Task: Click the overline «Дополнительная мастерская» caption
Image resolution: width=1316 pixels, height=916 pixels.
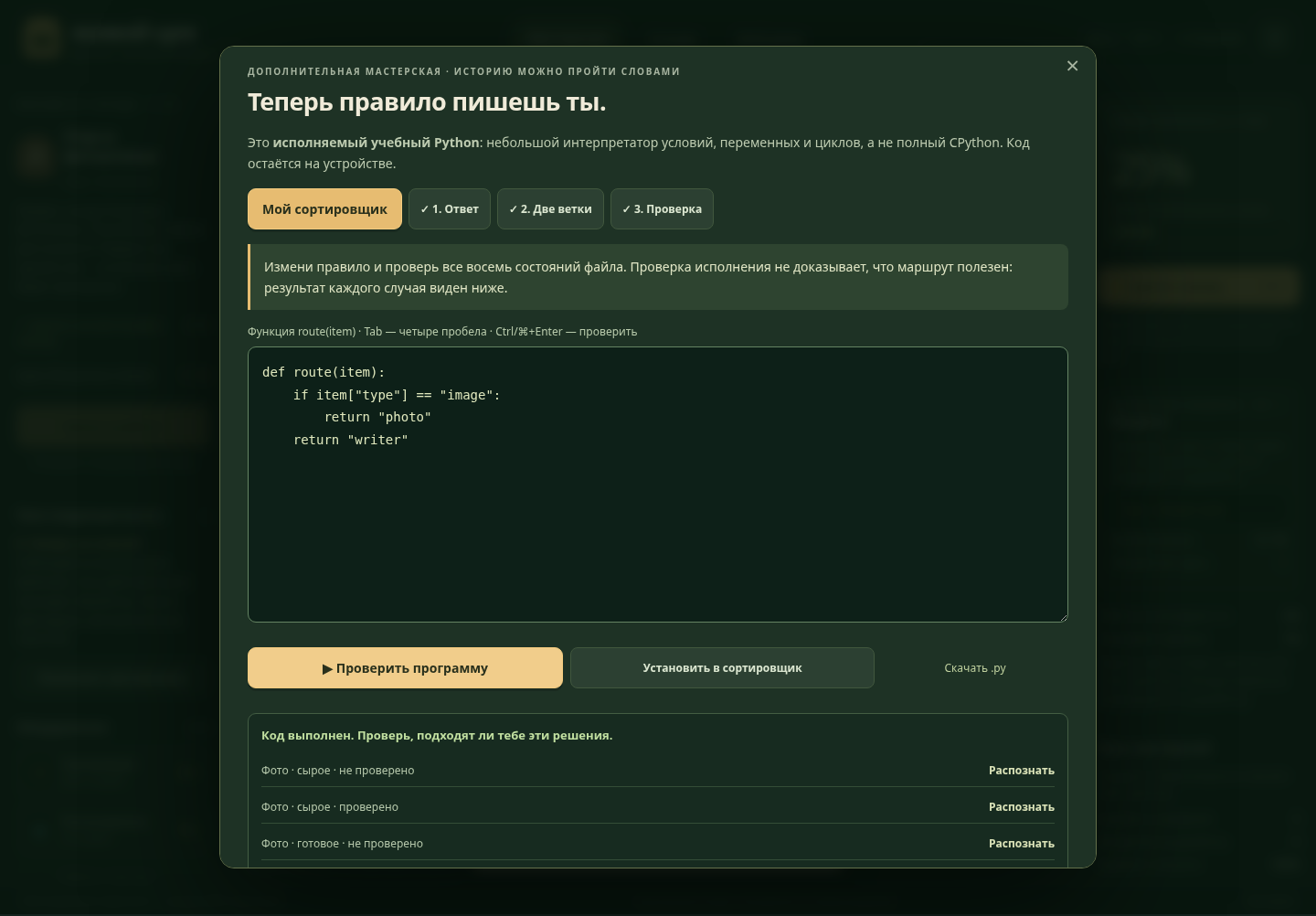Action: [463, 71]
